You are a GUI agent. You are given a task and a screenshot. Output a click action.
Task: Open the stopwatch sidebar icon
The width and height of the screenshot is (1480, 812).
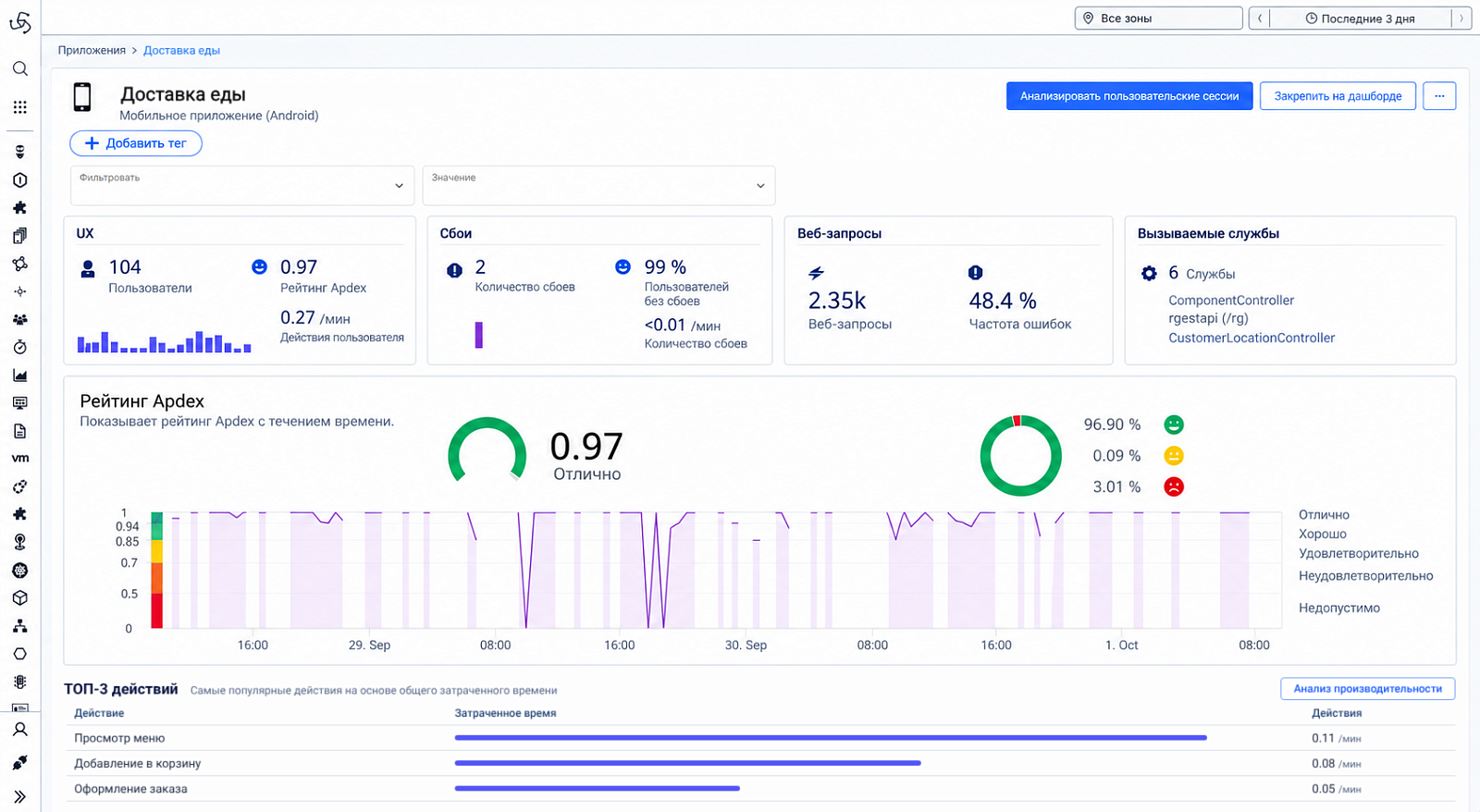click(x=19, y=347)
